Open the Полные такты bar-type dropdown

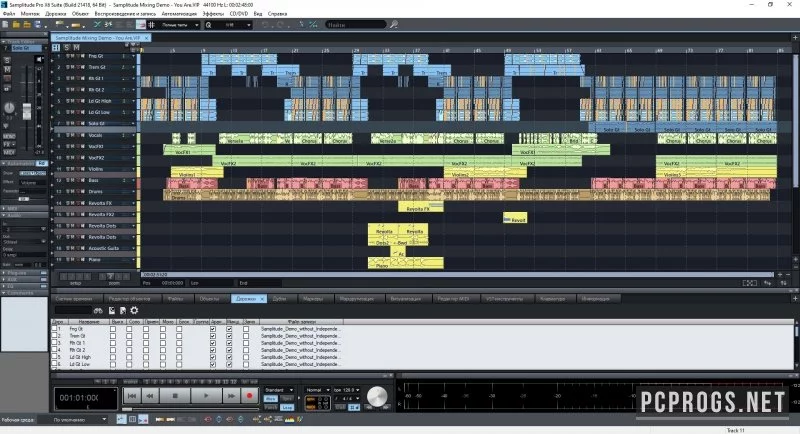(179, 24)
